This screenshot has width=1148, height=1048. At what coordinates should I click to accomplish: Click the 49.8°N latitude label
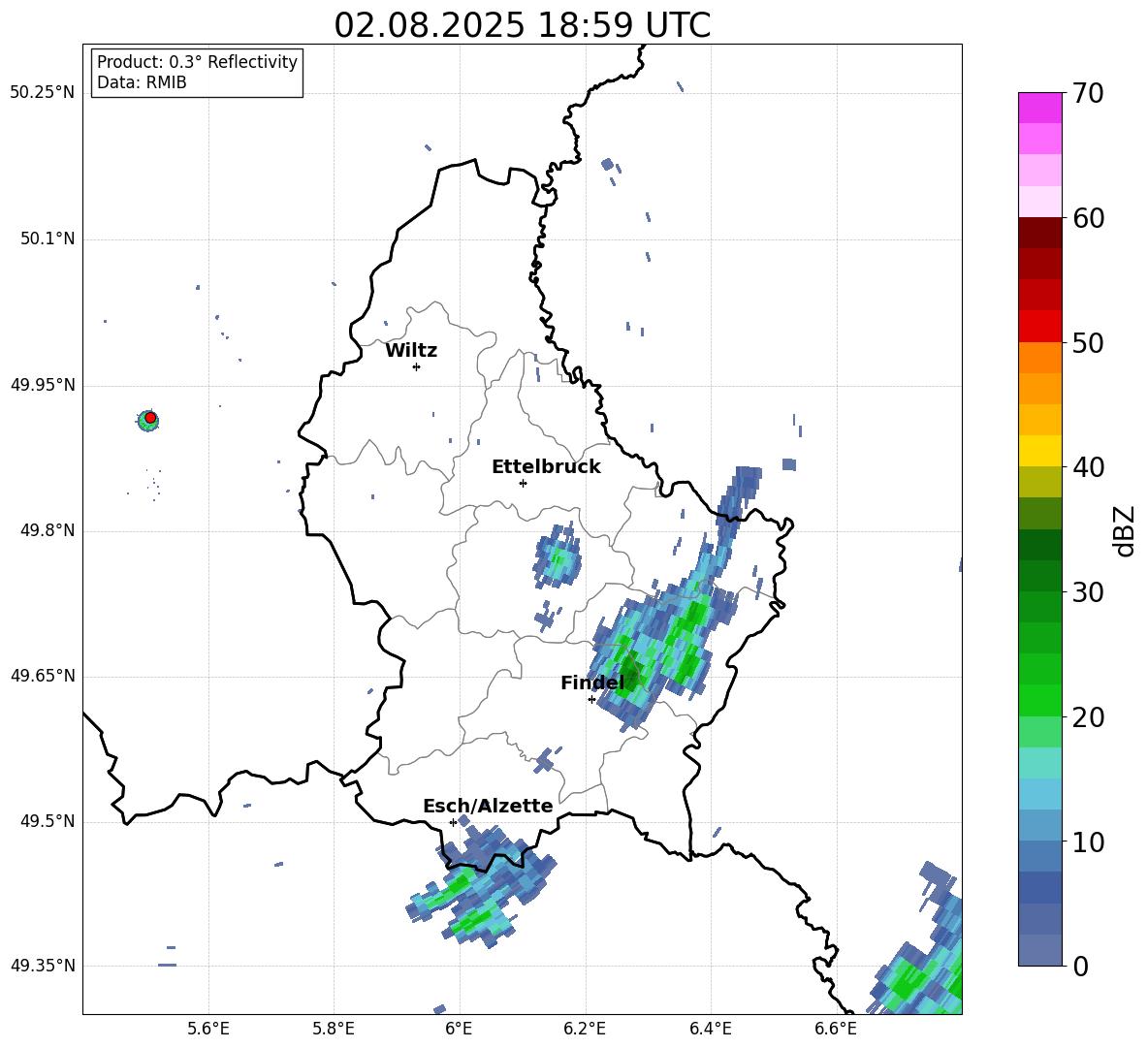[47, 530]
